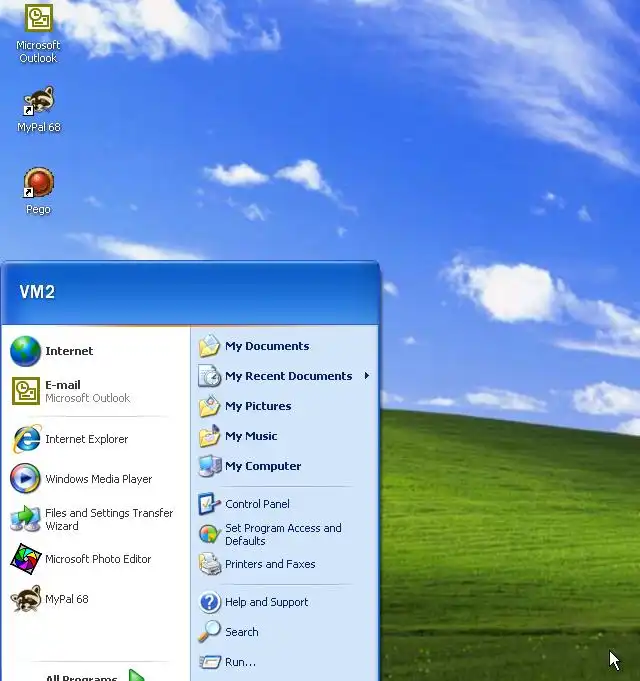Screen dimensions: 640x681
Task: Open the Microsoft Outlook desktop icon
Action: 38,33
